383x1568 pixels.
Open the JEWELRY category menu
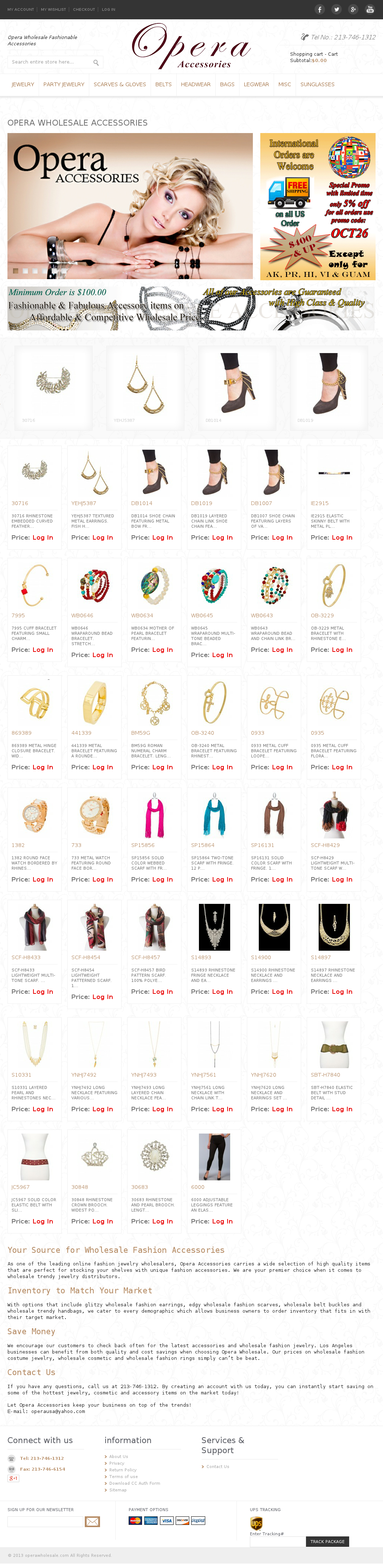coord(23,85)
